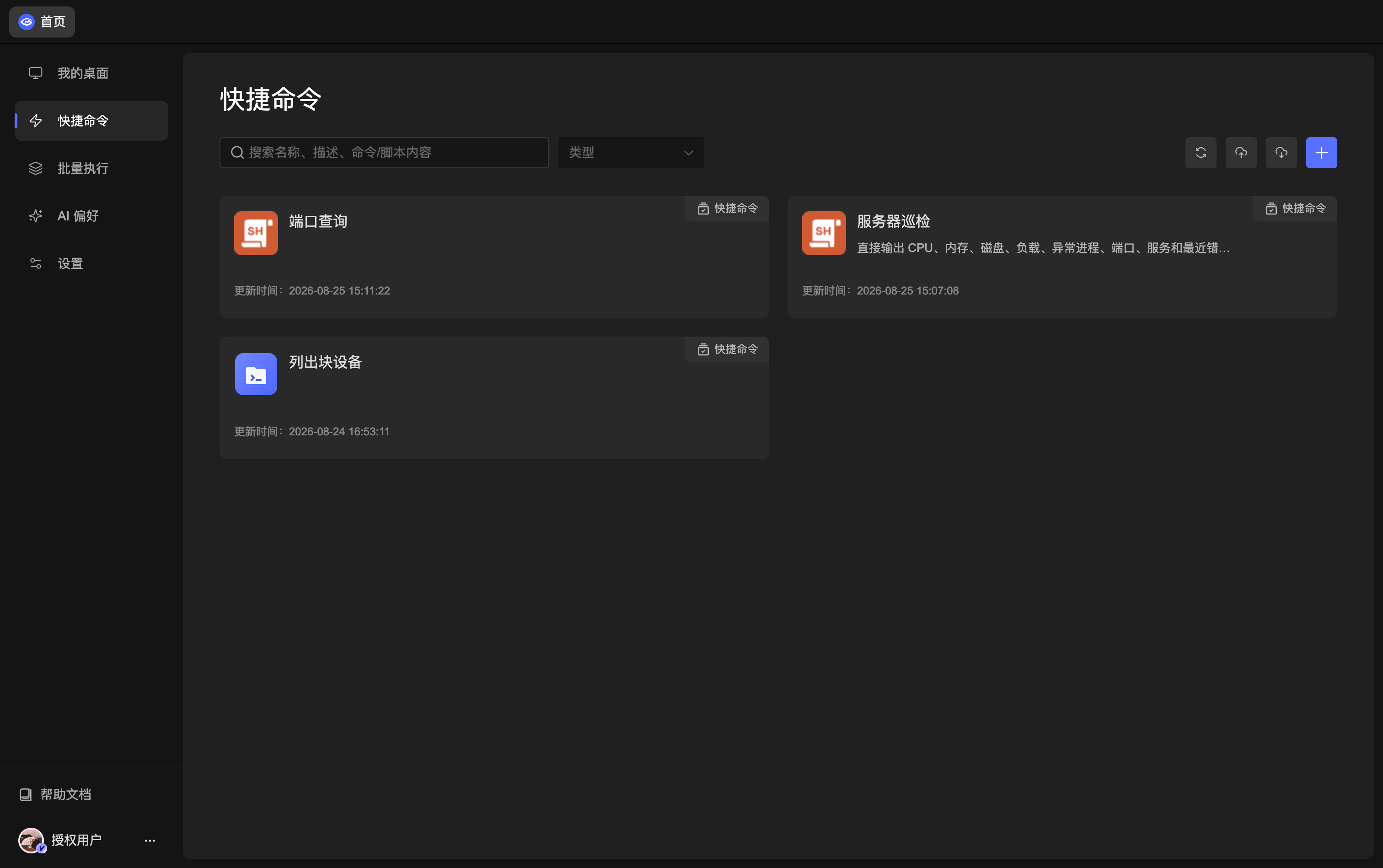The width and height of the screenshot is (1383, 868).
Task: Open AI 偏好 in the sidebar
Action: click(x=91, y=216)
